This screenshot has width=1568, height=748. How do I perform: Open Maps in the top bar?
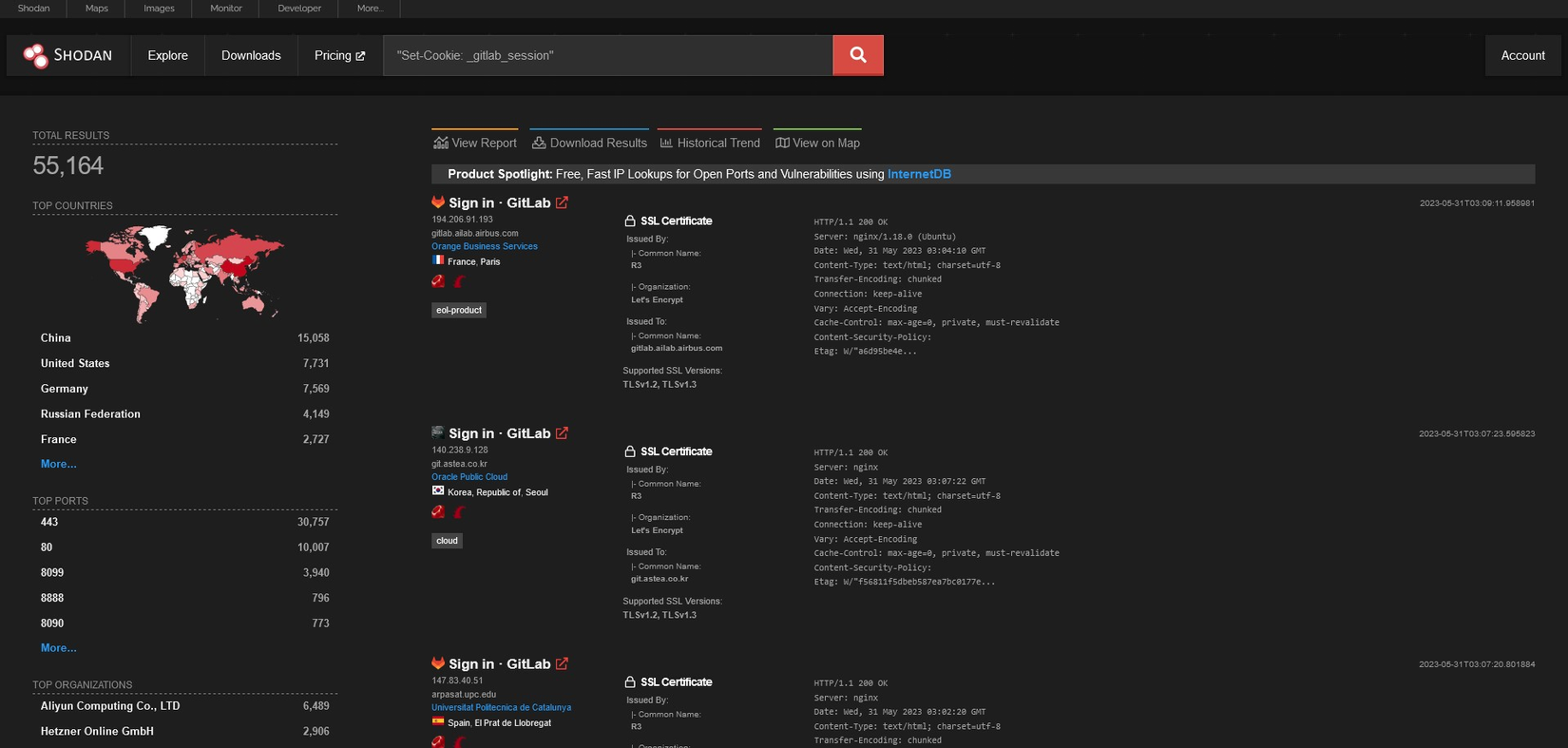[x=97, y=9]
